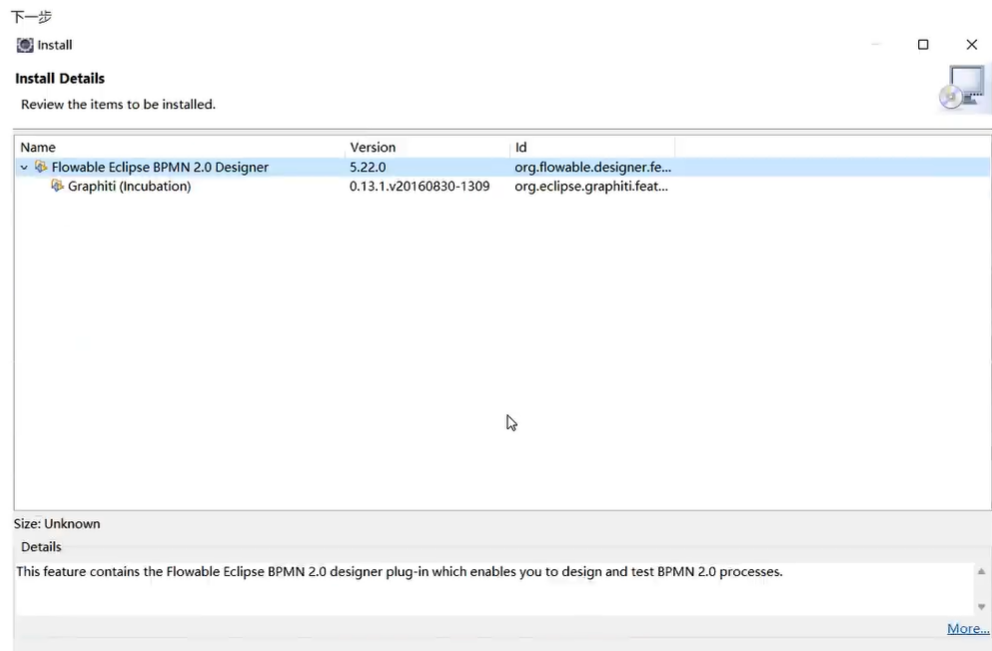This screenshot has width=992, height=651.
Task: Click version 5.22.0 cell
Action: pyautogui.click(x=368, y=167)
